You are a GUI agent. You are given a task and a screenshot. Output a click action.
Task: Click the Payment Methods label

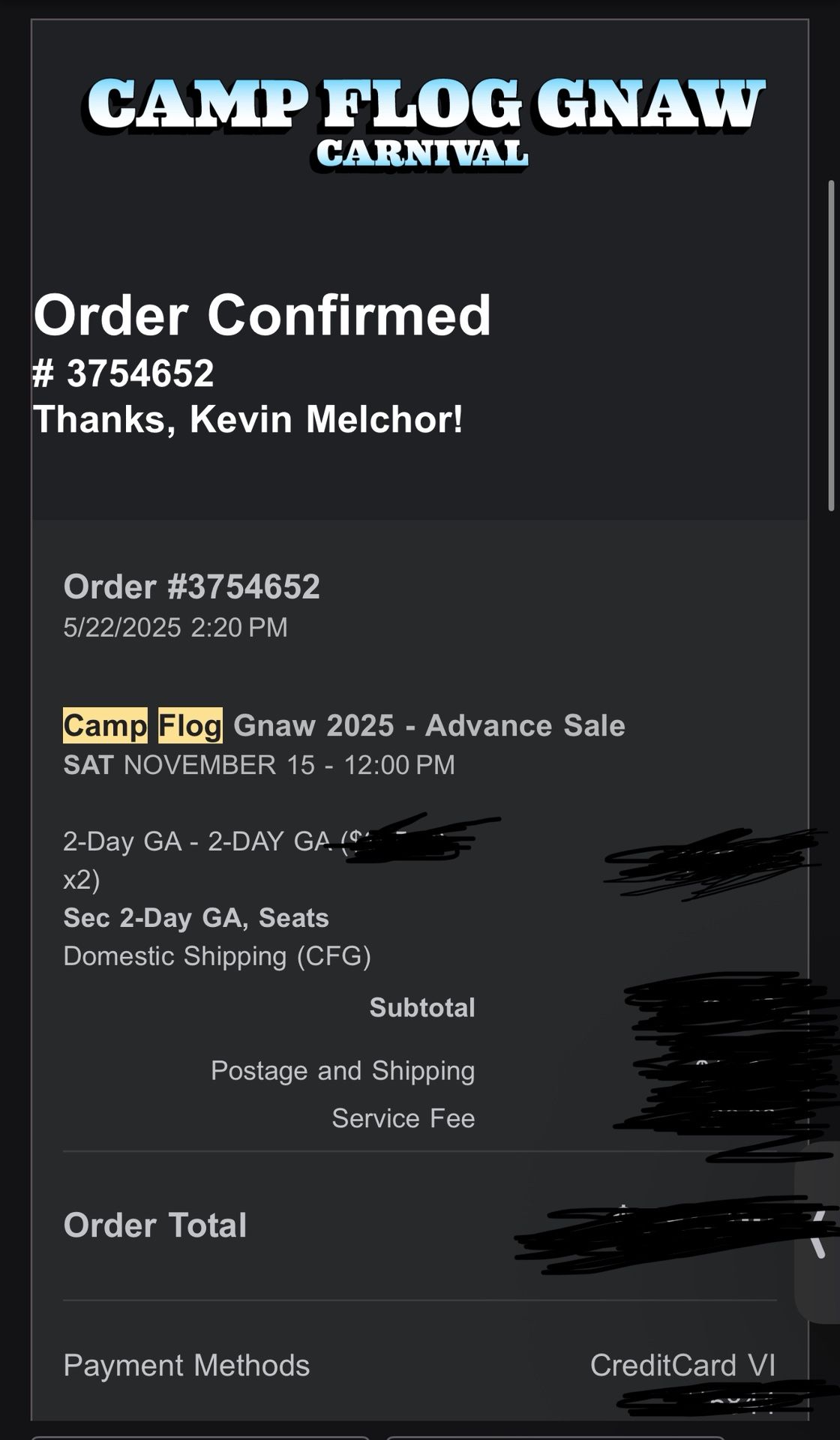tap(187, 1365)
